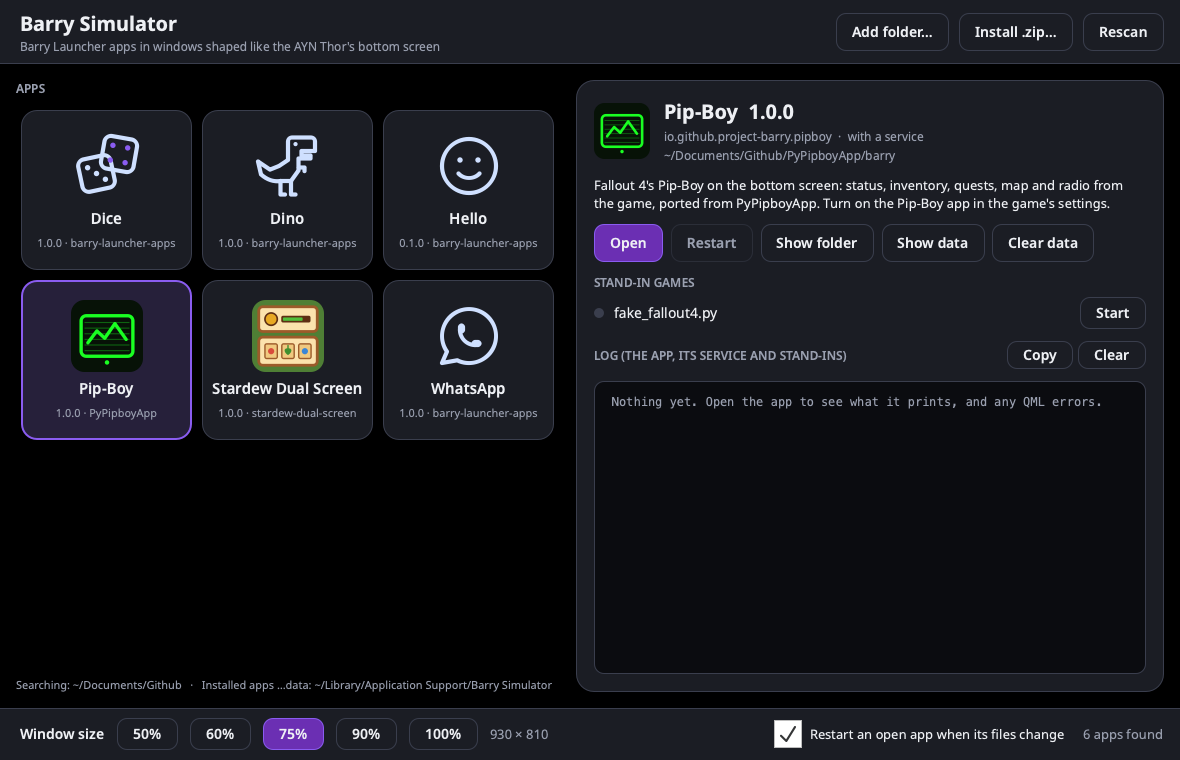Click the Show data button
Image resolution: width=1180 pixels, height=760 pixels.
pos(932,243)
